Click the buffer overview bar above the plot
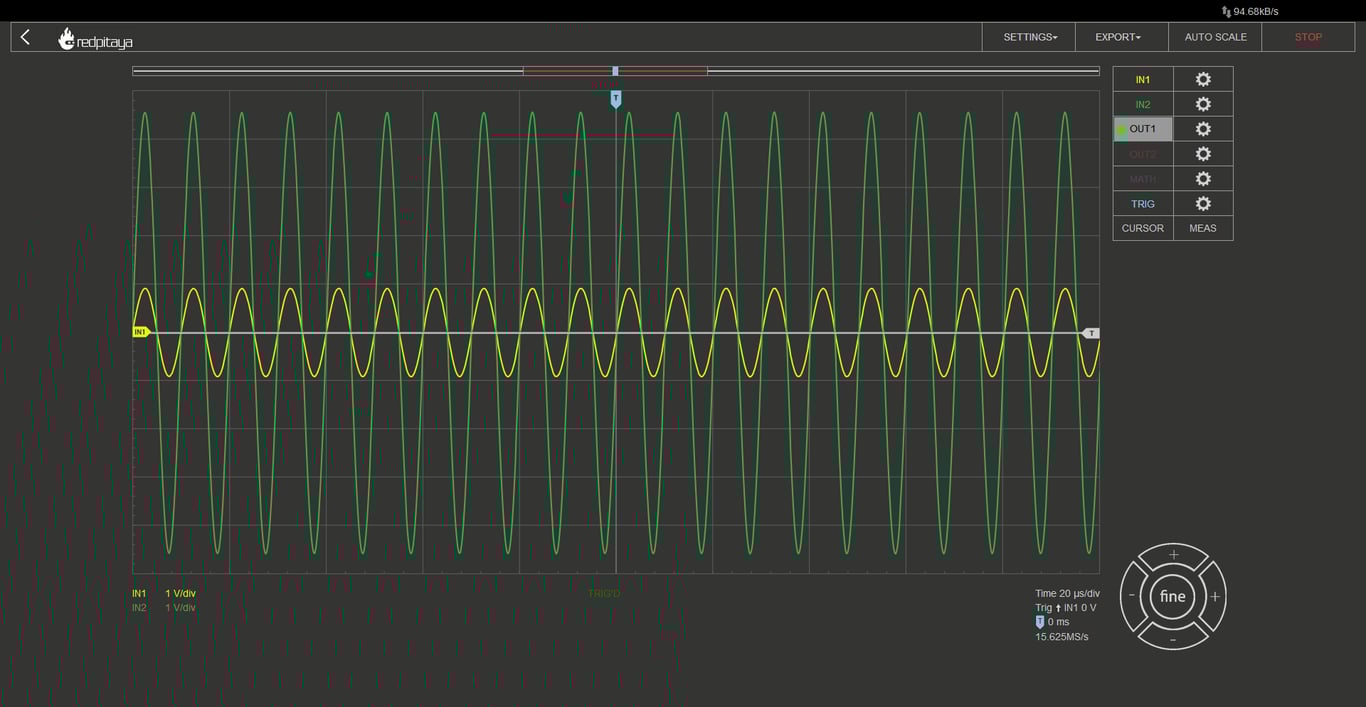Screen dimensions: 1366x707 616,71
